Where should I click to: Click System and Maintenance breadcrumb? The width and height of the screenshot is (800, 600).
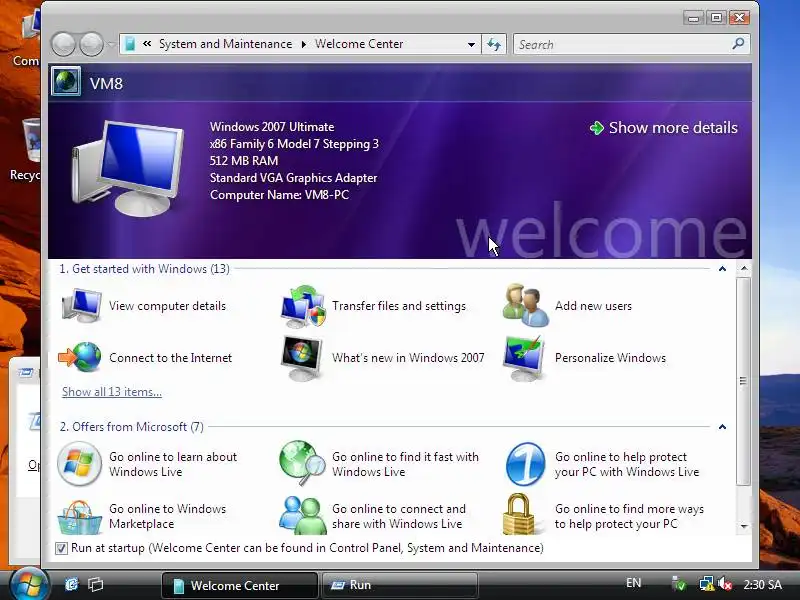click(x=226, y=44)
